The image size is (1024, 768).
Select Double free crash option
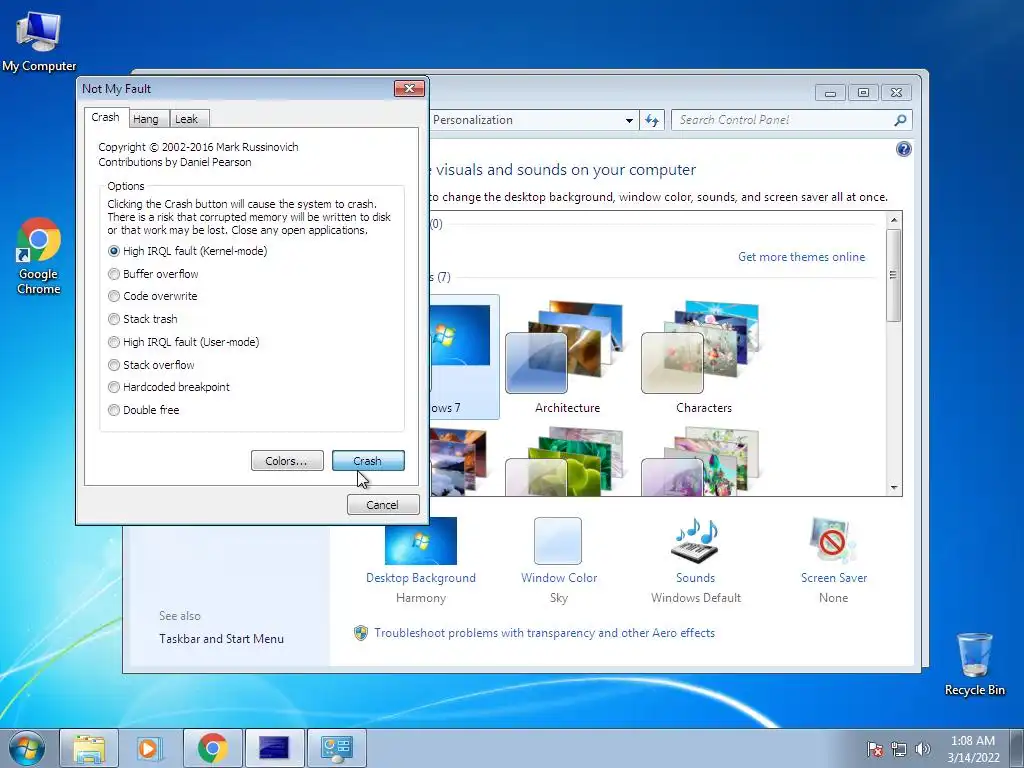pos(144,409)
